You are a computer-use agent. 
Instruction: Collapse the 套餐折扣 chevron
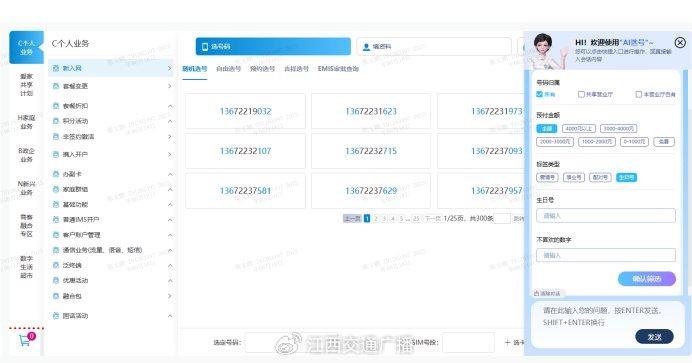point(170,106)
